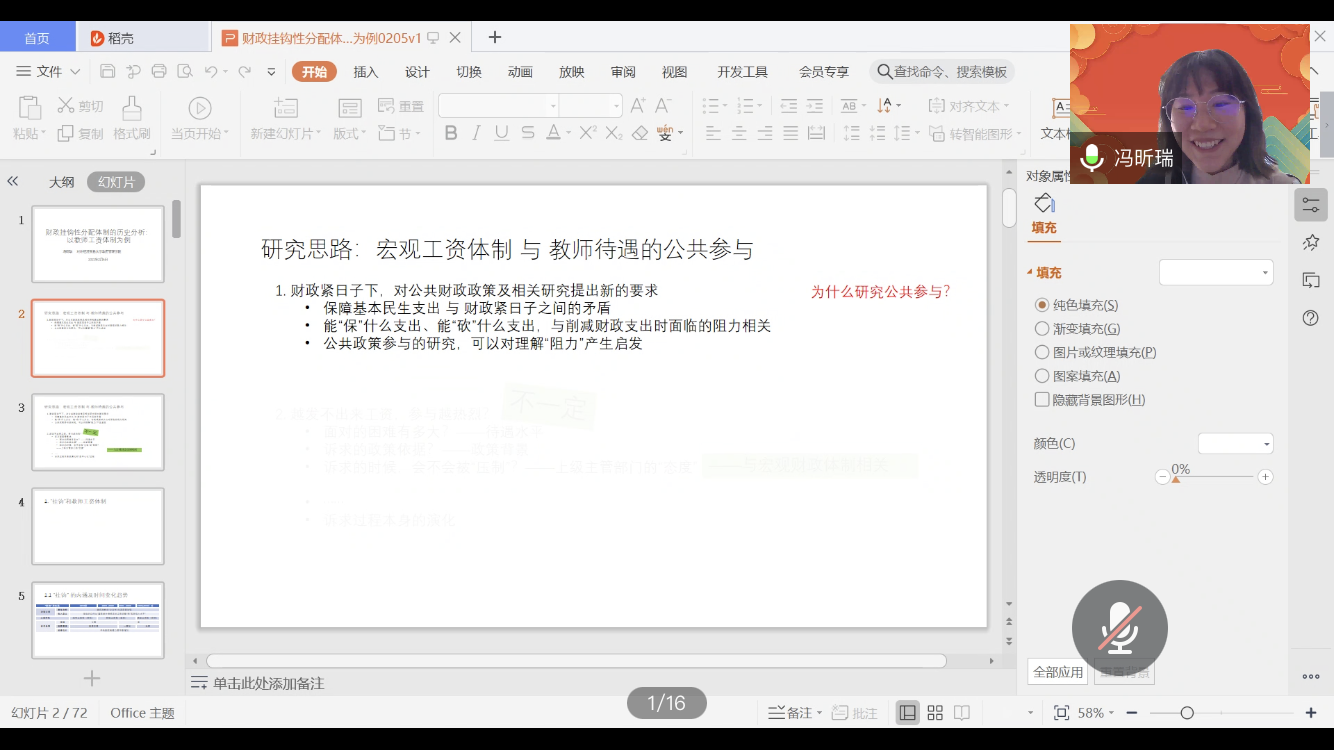The width and height of the screenshot is (1334, 750).
Task: Click the Strikethrough text icon
Action: [x=528, y=133]
